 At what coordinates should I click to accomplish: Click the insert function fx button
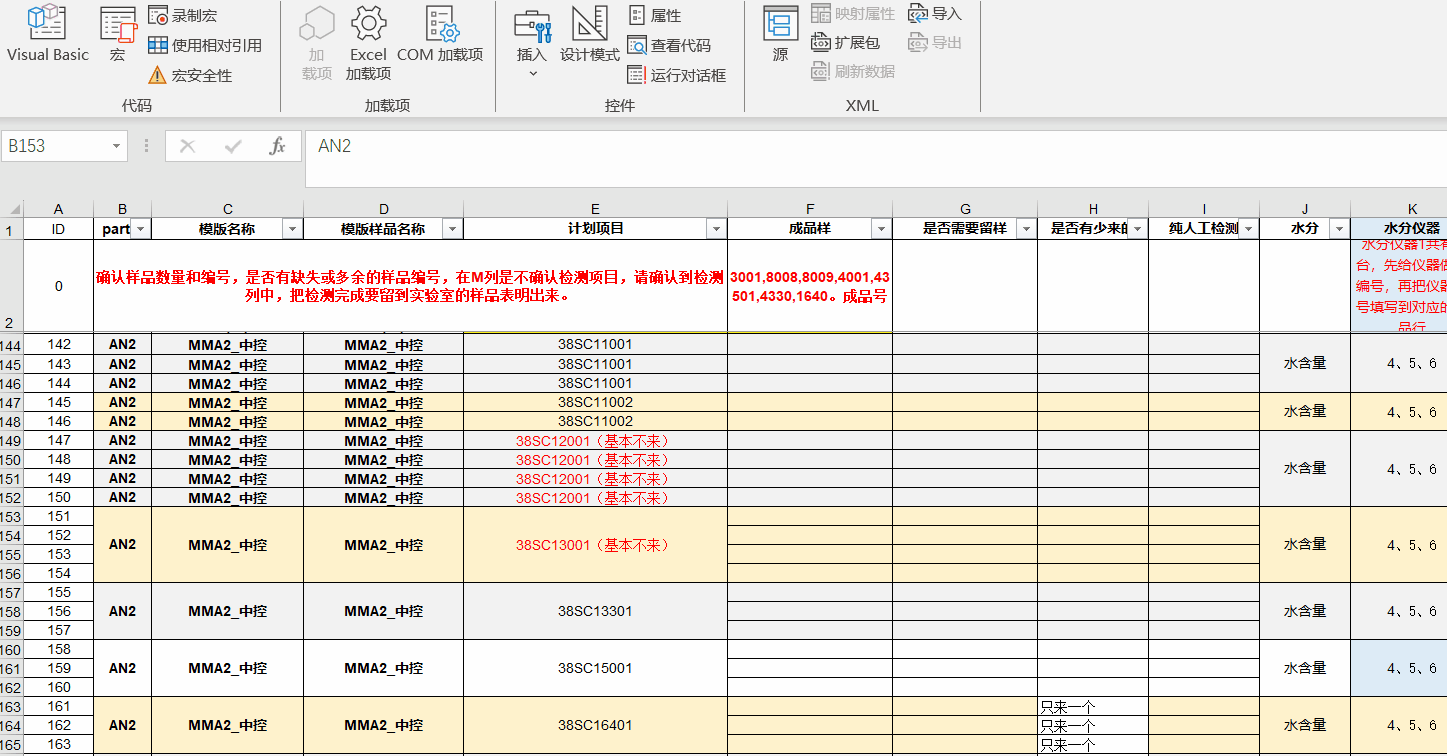click(x=278, y=146)
